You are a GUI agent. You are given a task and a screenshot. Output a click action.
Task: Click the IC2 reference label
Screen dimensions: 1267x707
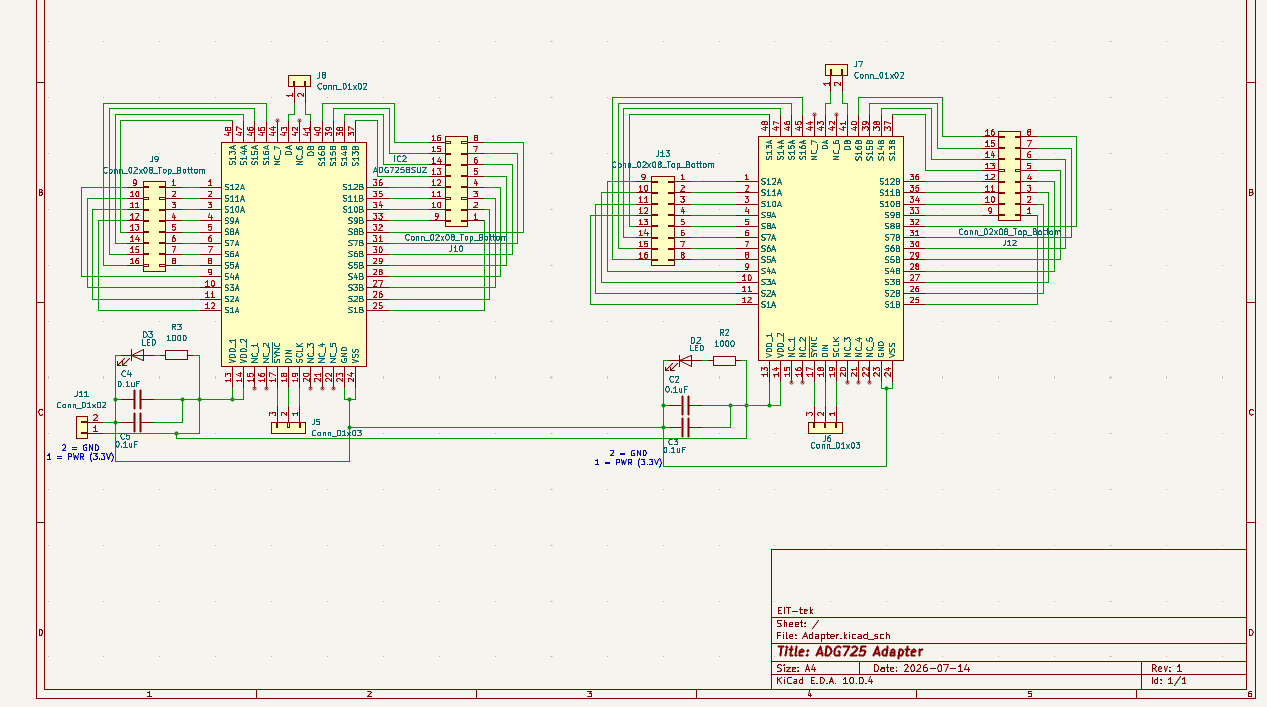click(400, 158)
